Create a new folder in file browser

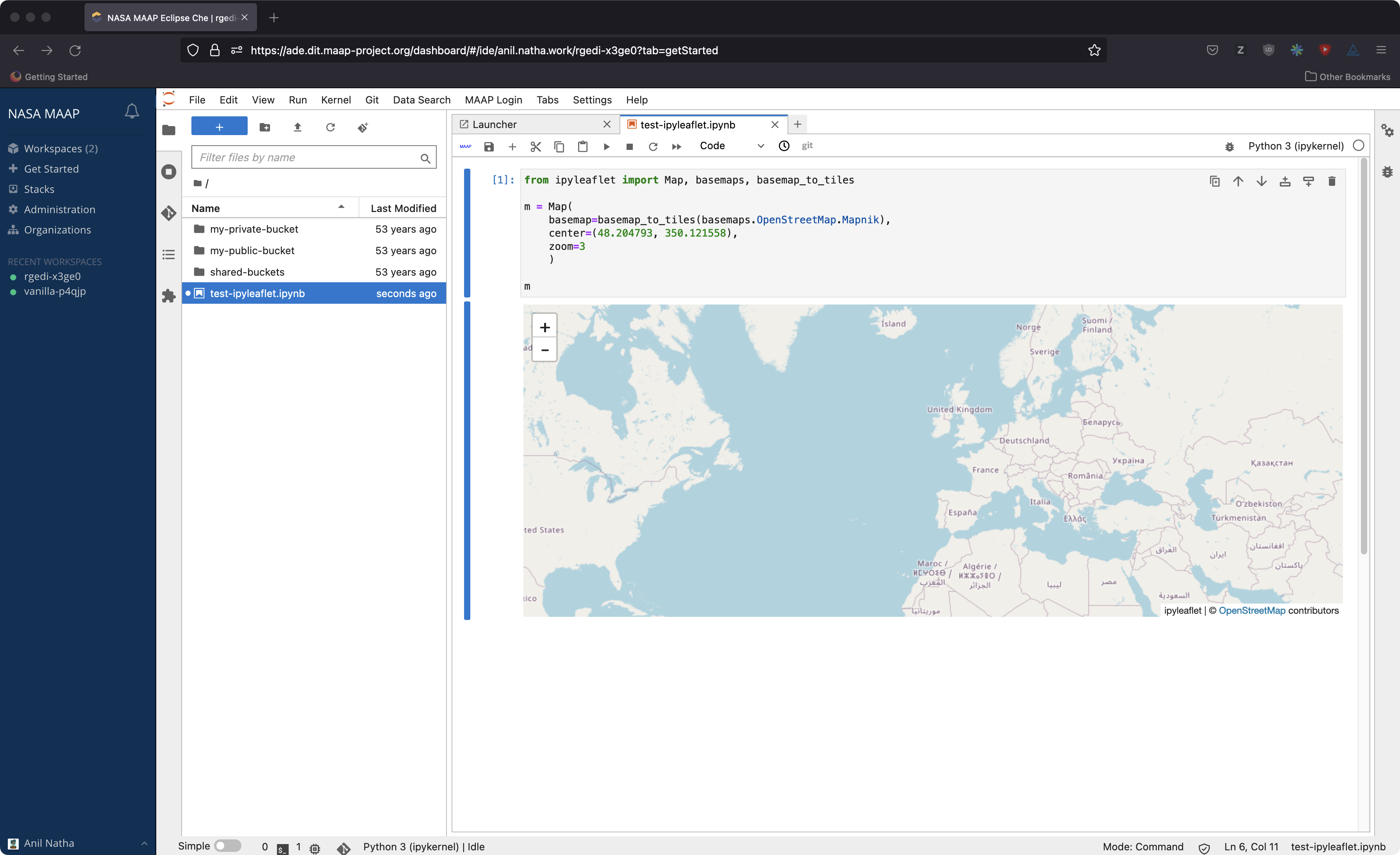click(x=265, y=127)
